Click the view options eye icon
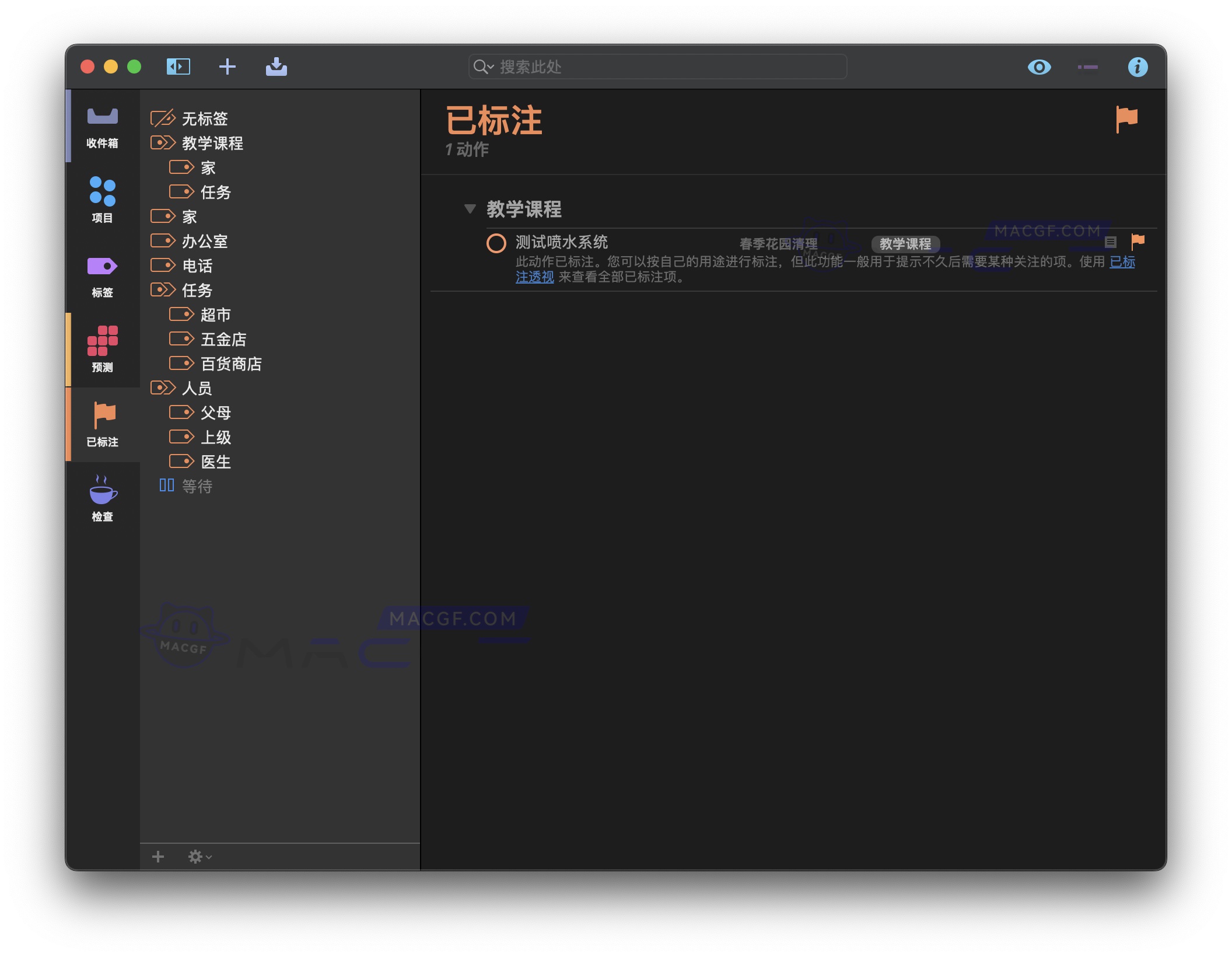This screenshot has width=1232, height=957. [x=1039, y=67]
